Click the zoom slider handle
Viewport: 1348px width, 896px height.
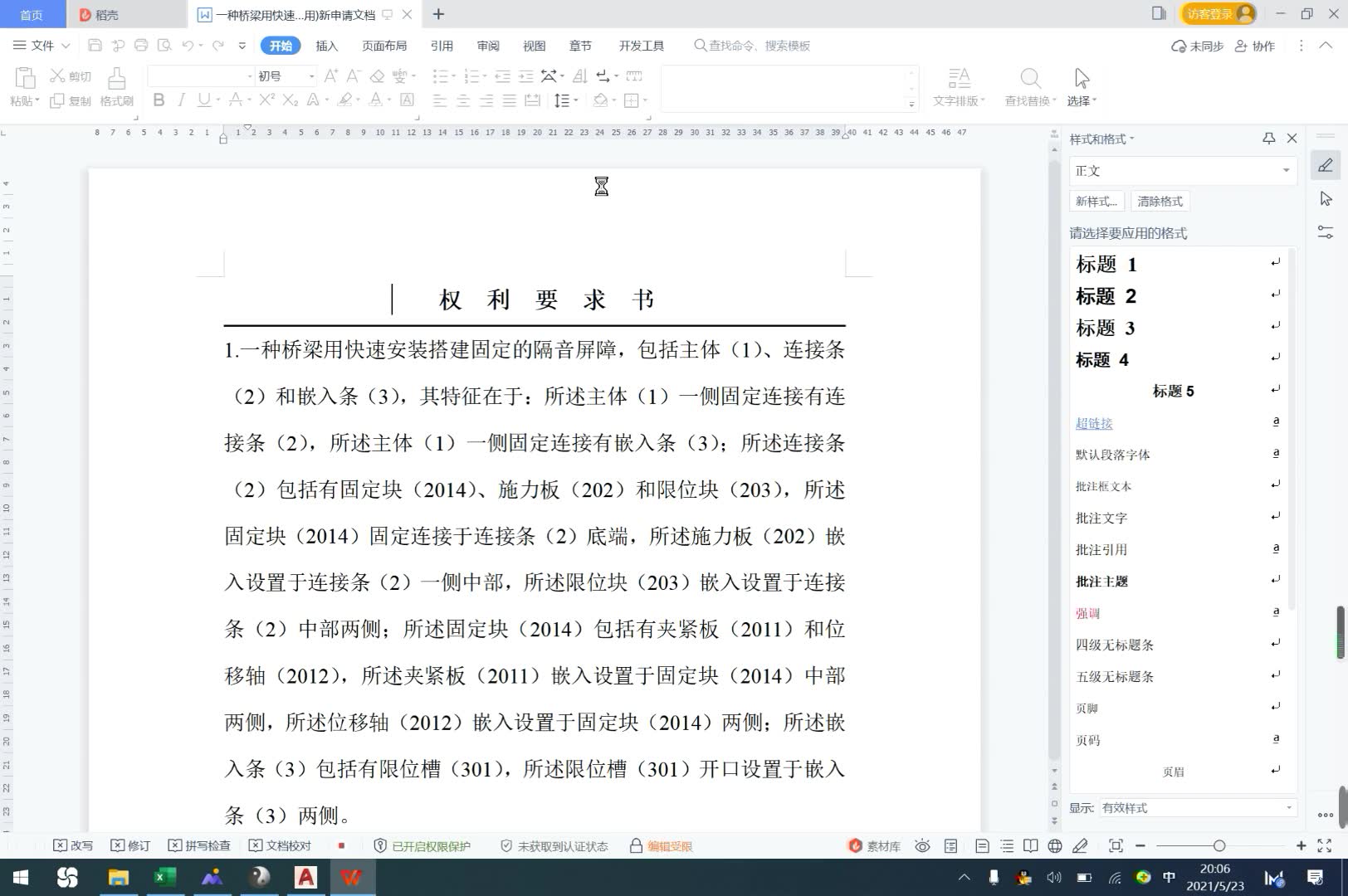pos(1219,845)
